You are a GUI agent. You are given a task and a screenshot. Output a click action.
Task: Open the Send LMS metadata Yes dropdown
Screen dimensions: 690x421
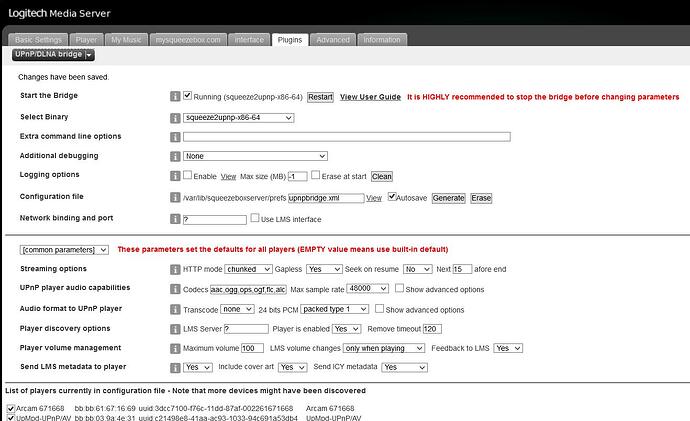pos(198,367)
